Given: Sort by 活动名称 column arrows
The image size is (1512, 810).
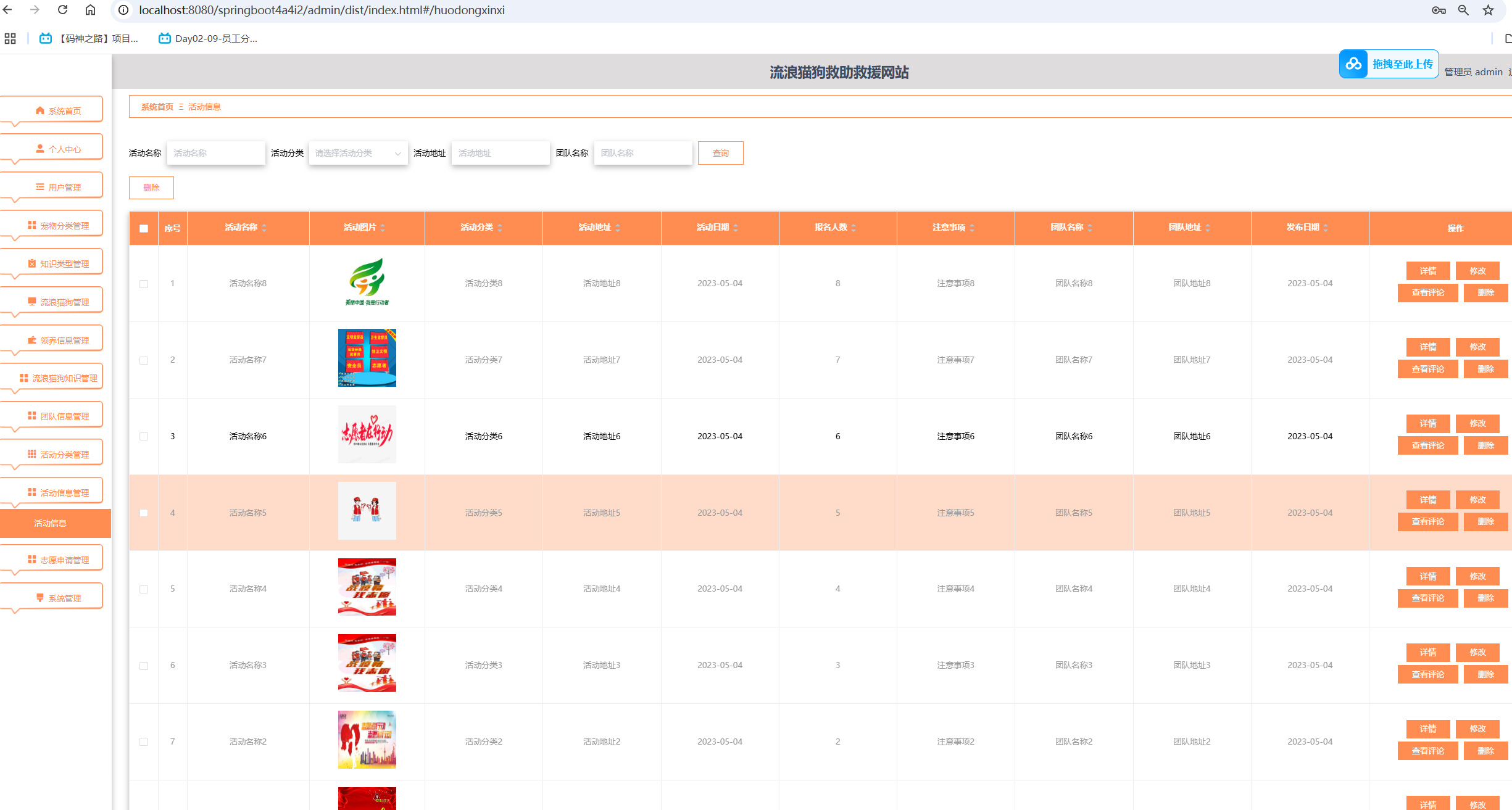Looking at the screenshot, I should pyautogui.click(x=264, y=228).
